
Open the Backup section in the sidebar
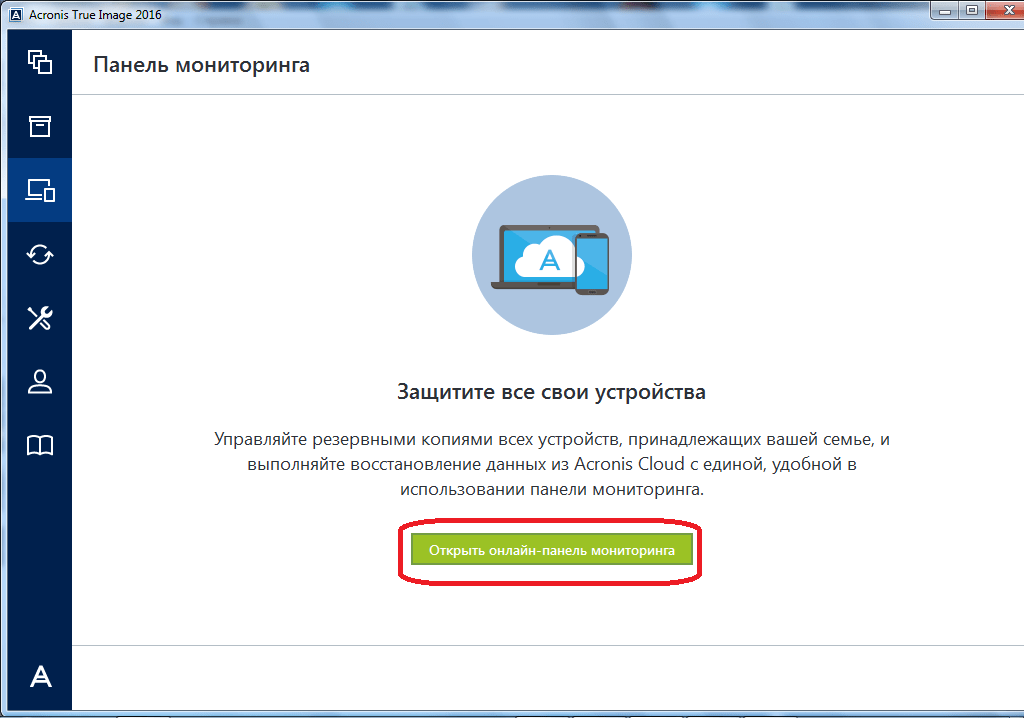40,62
